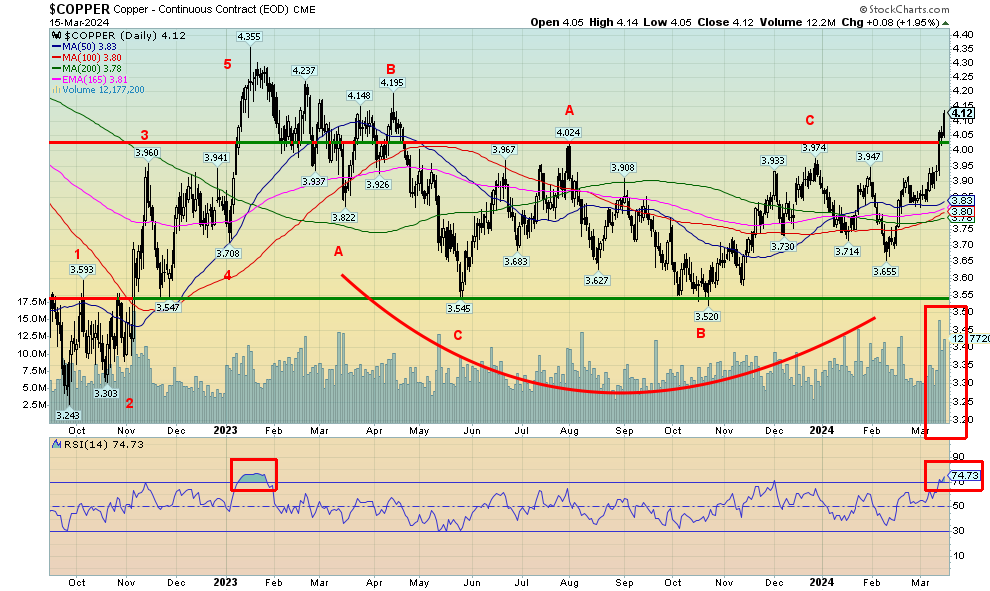Click the 3.520 low price label
Image resolution: width=990 pixels, height=591 pixels.
click(x=707, y=315)
